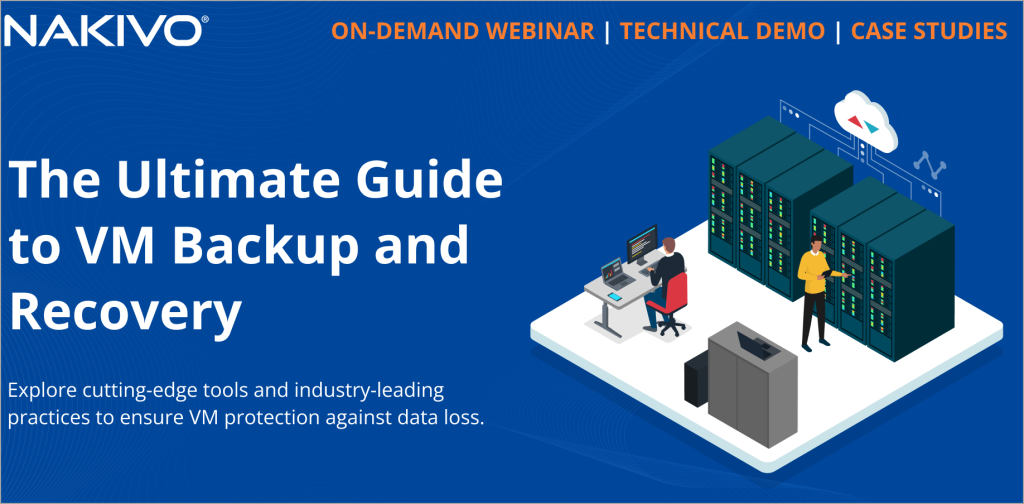Click the 'Explore cutting-edge tools' description text

246,405
